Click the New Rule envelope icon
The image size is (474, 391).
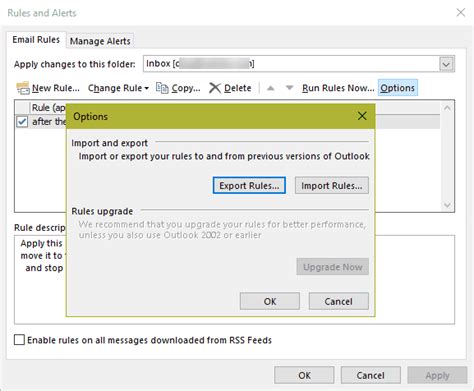pos(23,88)
